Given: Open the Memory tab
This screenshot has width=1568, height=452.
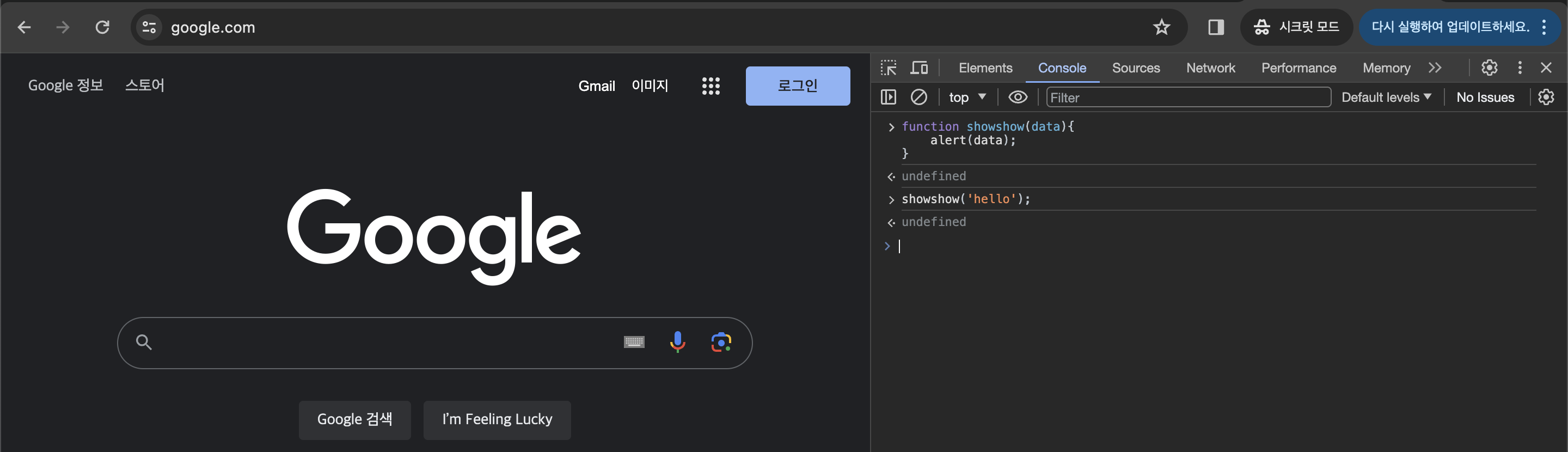Looking at the screenshot, I should 1386,68.
